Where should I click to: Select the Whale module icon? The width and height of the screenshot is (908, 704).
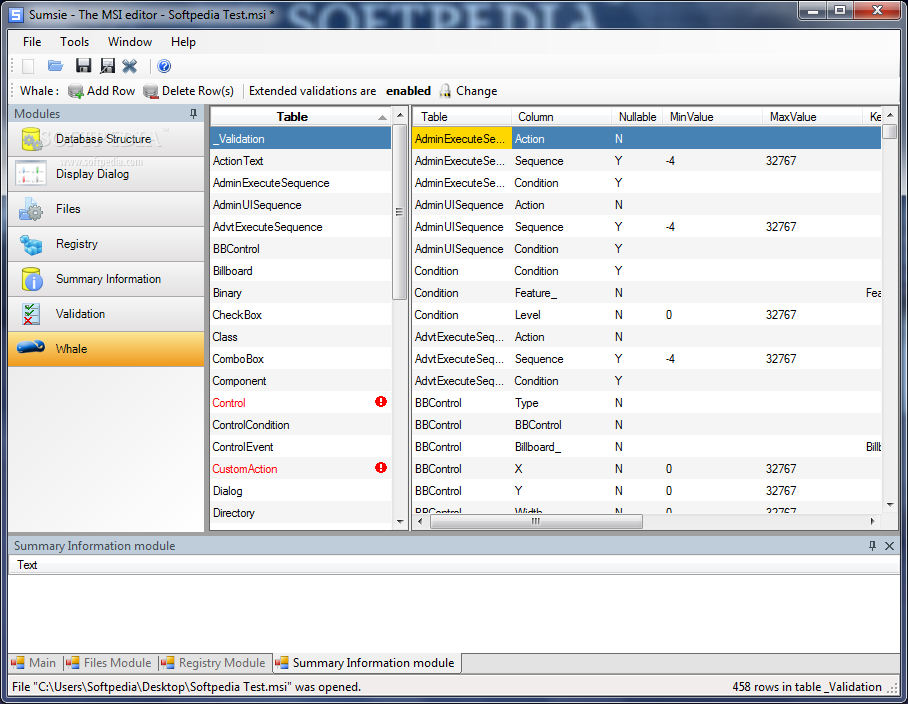(x=31, y=347)
